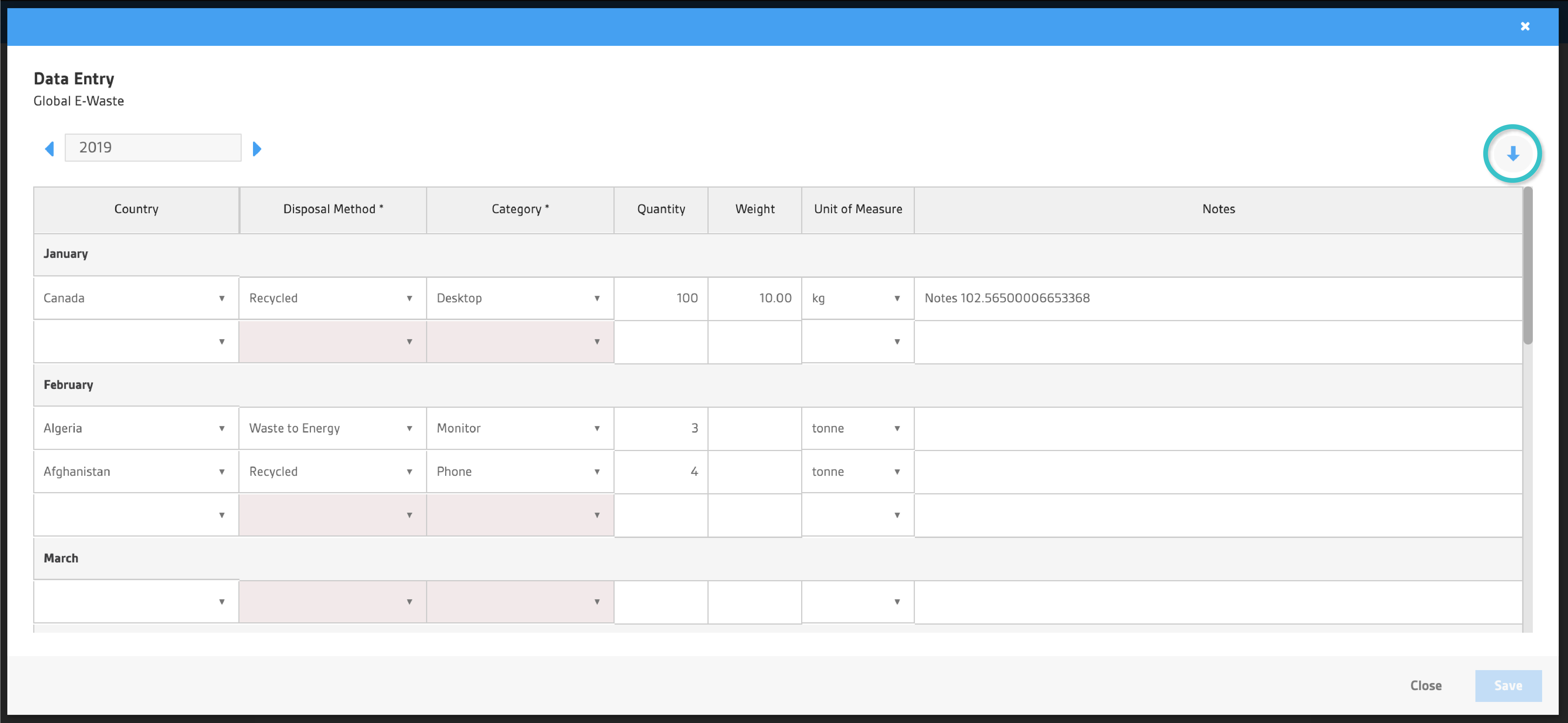
Task: Click the Save button
Action: tap(1508, 685)
